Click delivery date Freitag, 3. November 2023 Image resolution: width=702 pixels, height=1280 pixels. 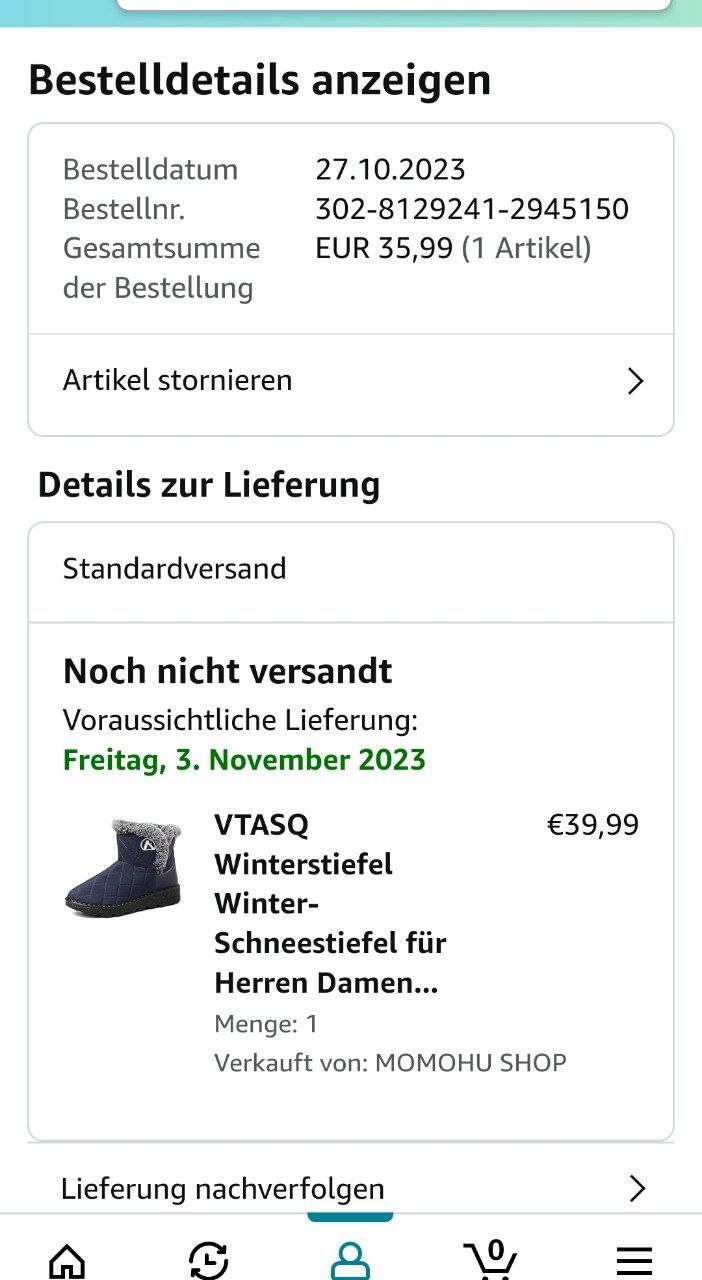click(x=245, y=760)
